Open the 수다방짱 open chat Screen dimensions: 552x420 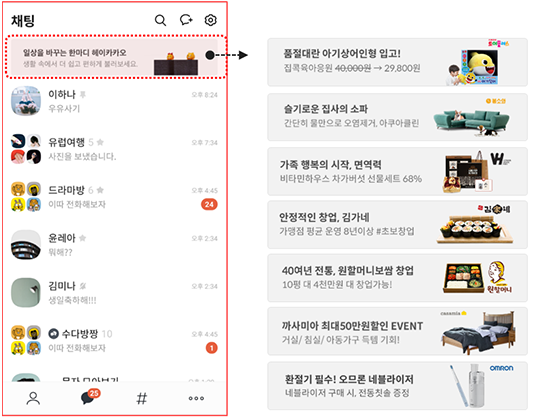(x=115, y=340)
